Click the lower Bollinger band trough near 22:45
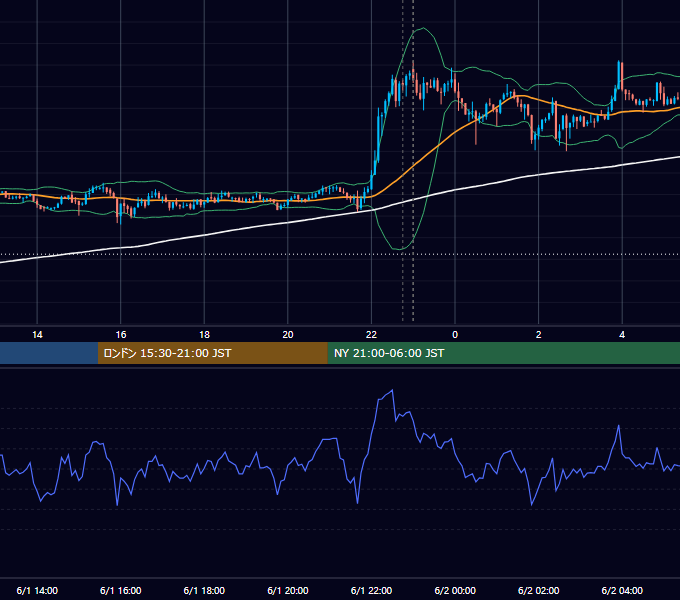Image resolution: width=680 pixels, height=600 pixels. click(x=400, y=249)
